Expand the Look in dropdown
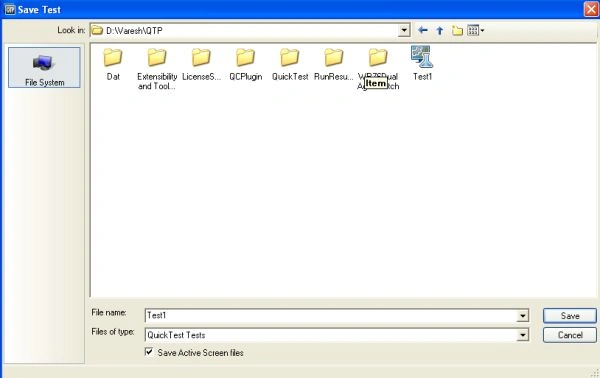Viewport: 600px width, 378px height. (404, 30)
